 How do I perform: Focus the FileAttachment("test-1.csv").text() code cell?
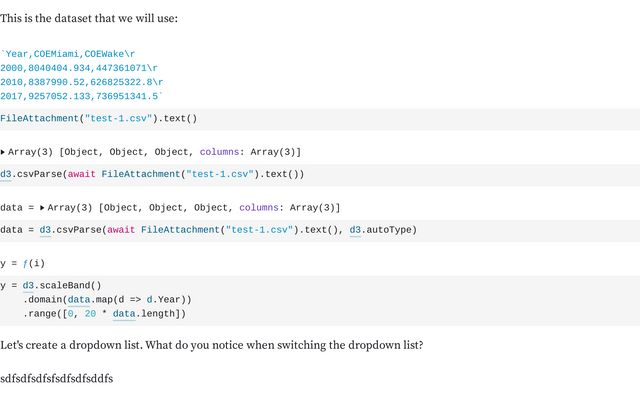99,118
